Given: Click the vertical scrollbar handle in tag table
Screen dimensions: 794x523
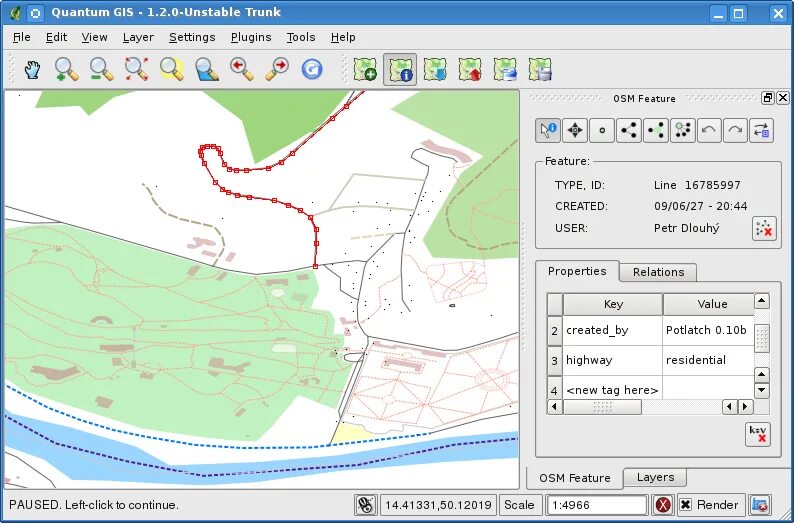Looking at the screenshot, I should (x=762, y=338).
